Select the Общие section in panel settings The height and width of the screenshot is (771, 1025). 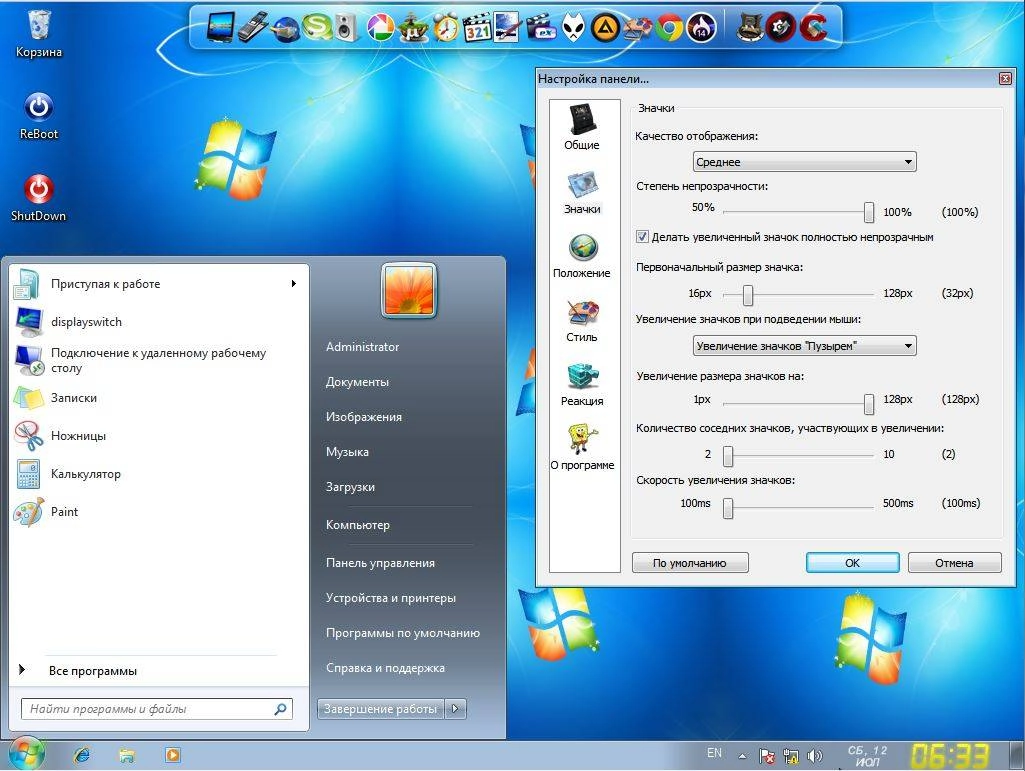(x=583, y=126)
